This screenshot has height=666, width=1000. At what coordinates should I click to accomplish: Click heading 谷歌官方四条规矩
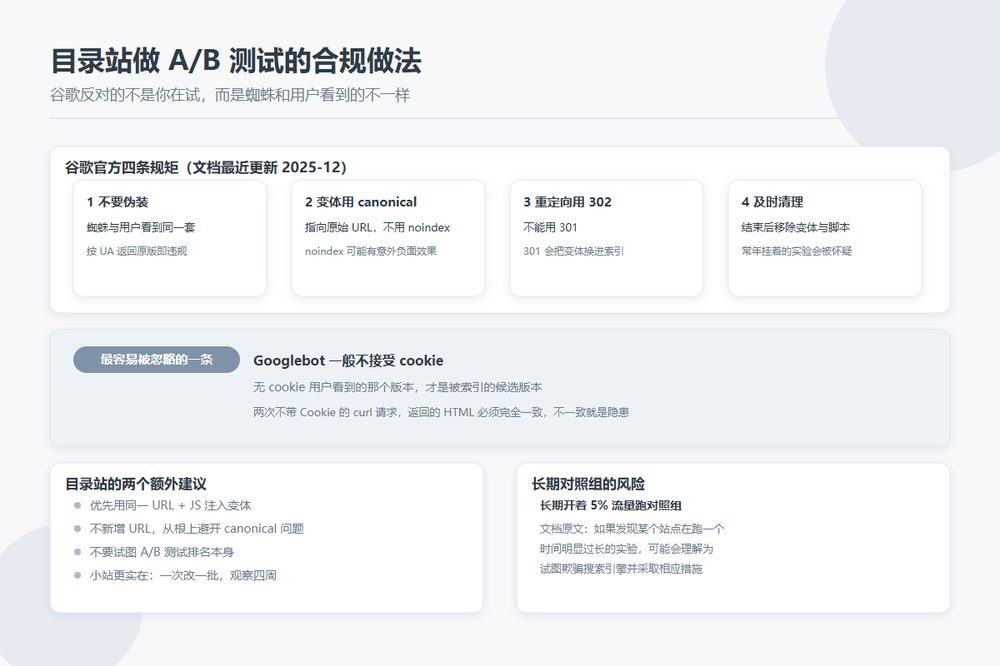click(206, 167)
